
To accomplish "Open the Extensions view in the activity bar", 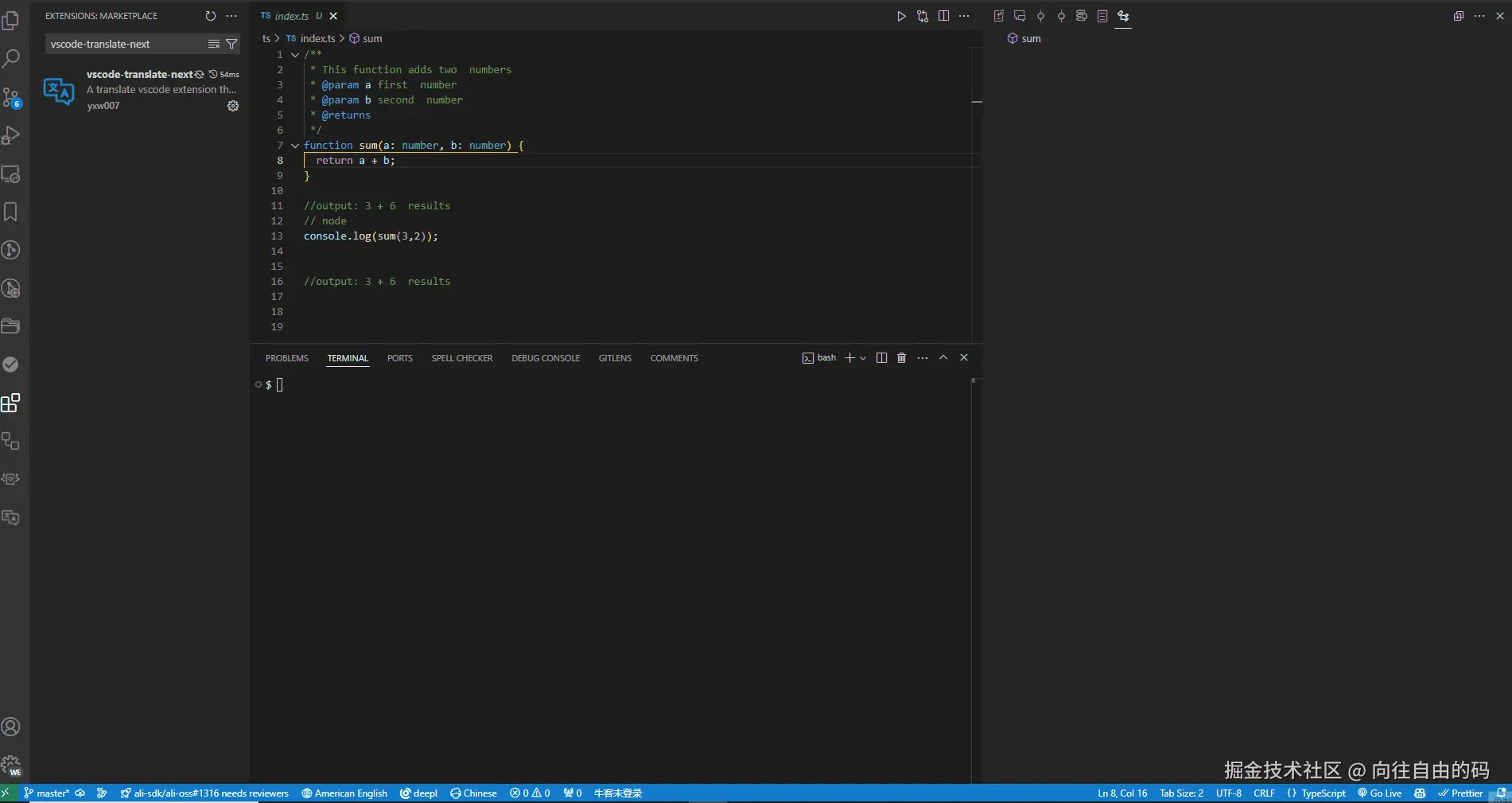I will (12, 403).
